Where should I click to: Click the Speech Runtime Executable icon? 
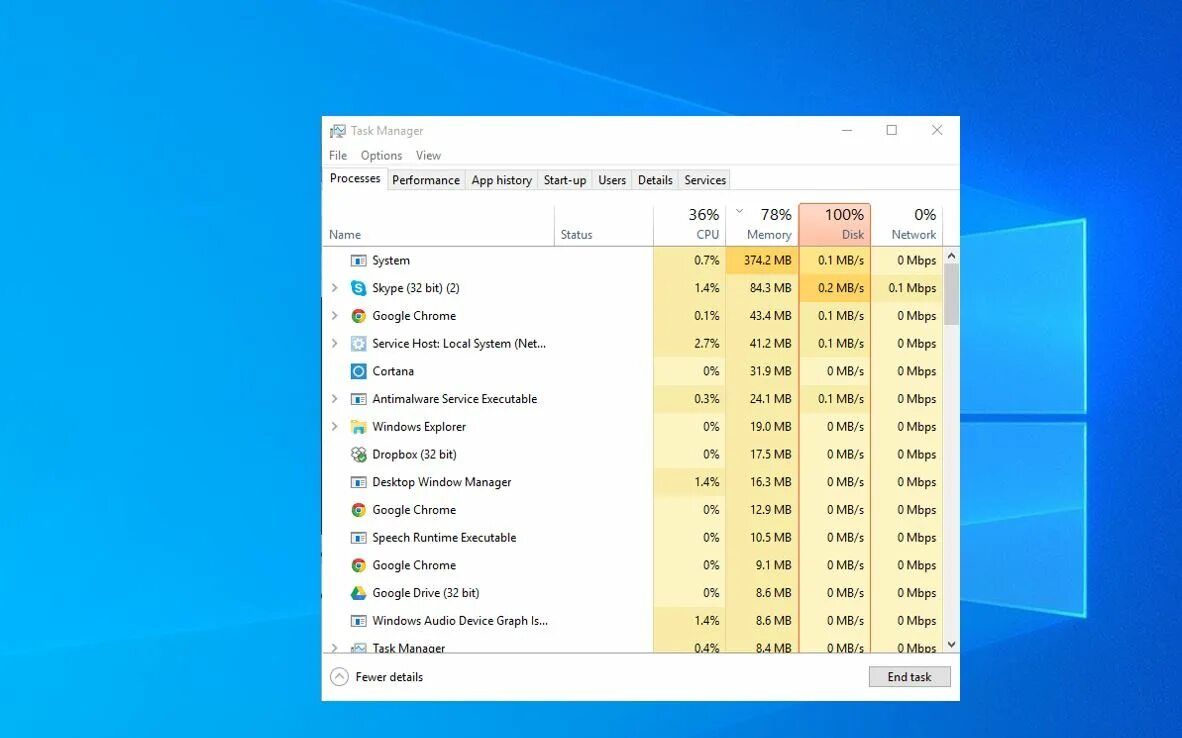(359, 538)
